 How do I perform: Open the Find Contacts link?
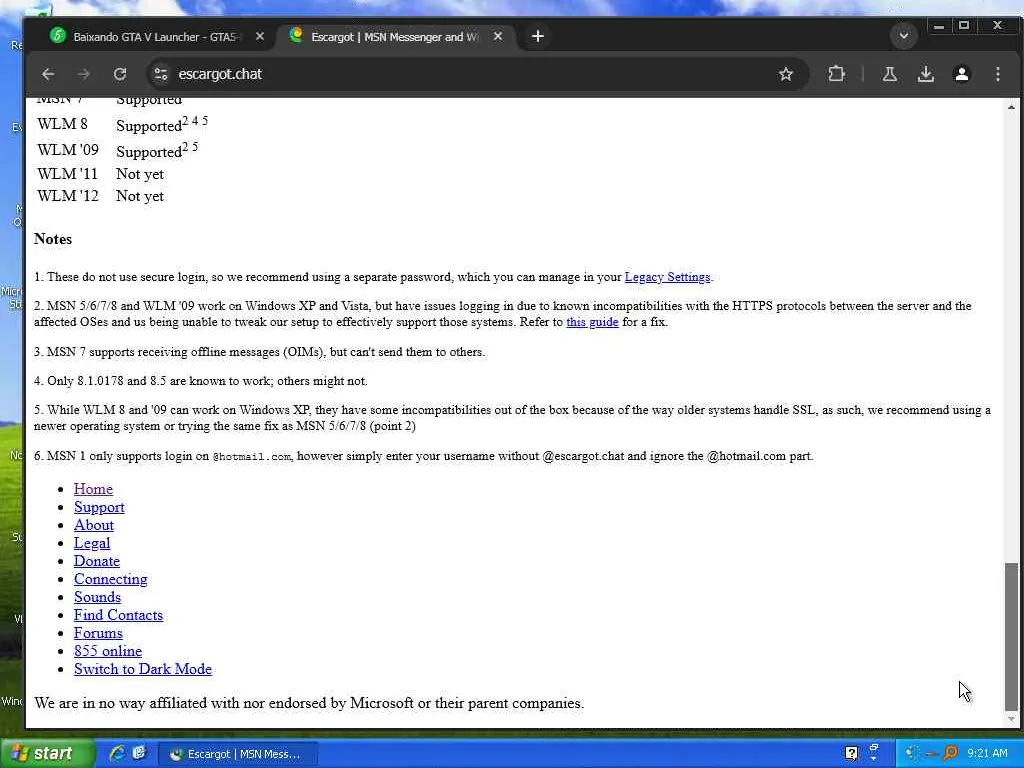118,615
